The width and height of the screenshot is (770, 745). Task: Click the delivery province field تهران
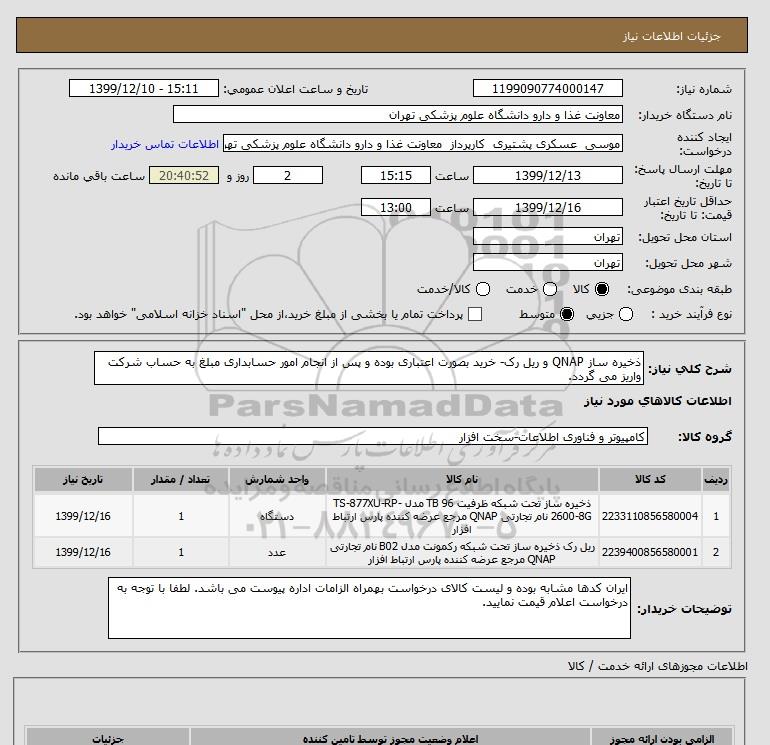548,237
